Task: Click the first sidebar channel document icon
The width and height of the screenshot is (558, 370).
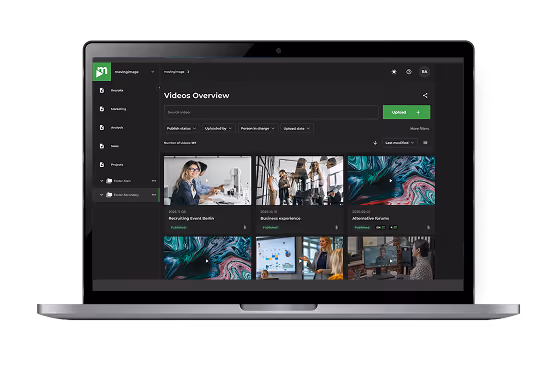Action: (102, 90)
